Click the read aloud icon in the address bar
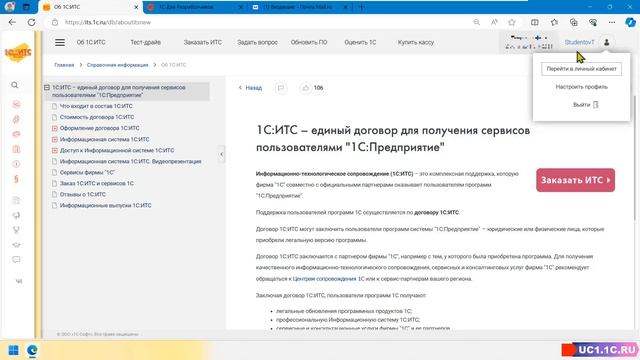This screenshot has width=640, height=360. pos(494,22)
